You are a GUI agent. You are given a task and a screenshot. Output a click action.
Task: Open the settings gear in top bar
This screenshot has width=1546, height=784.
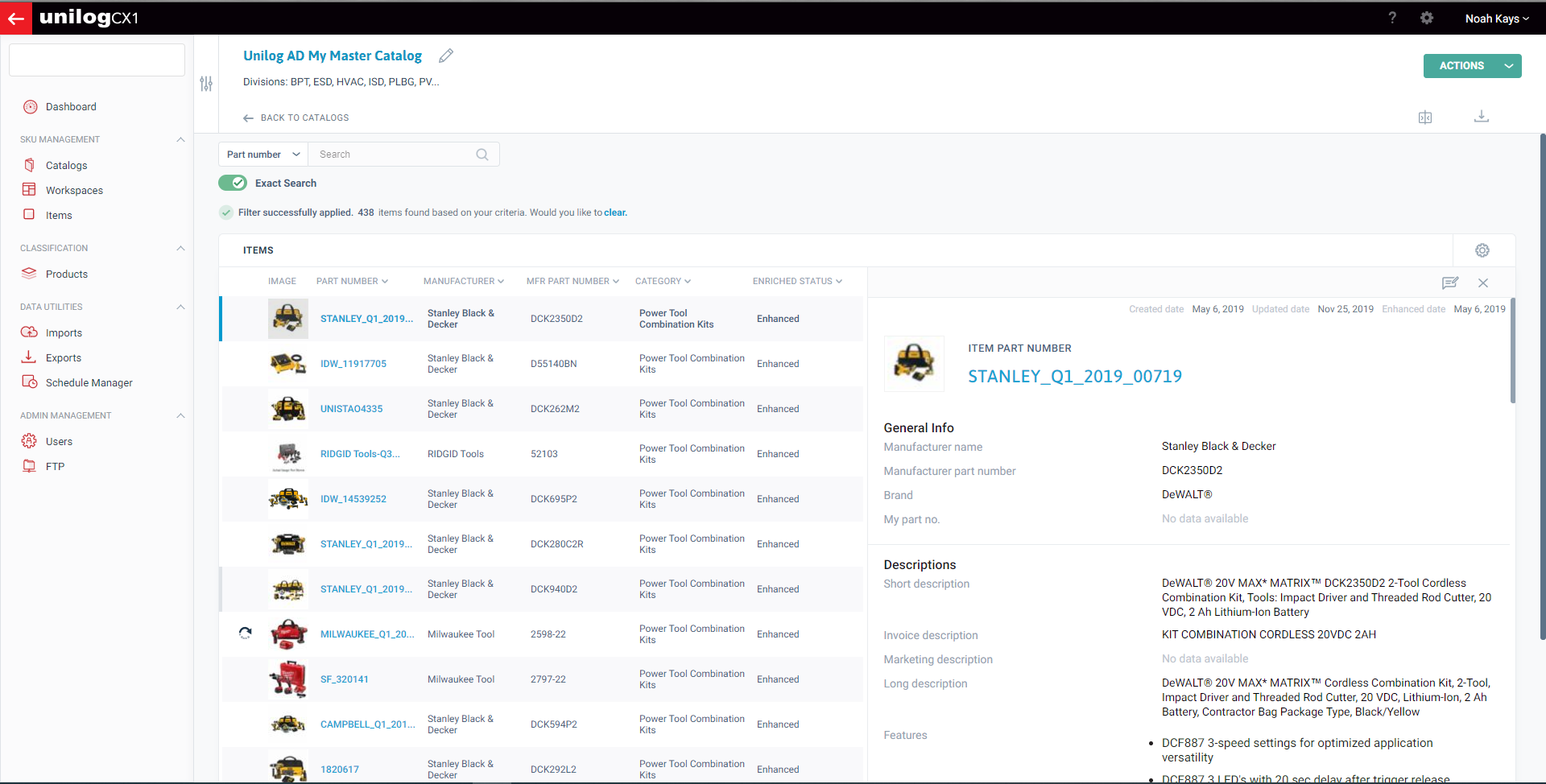tap(1427, 18)
